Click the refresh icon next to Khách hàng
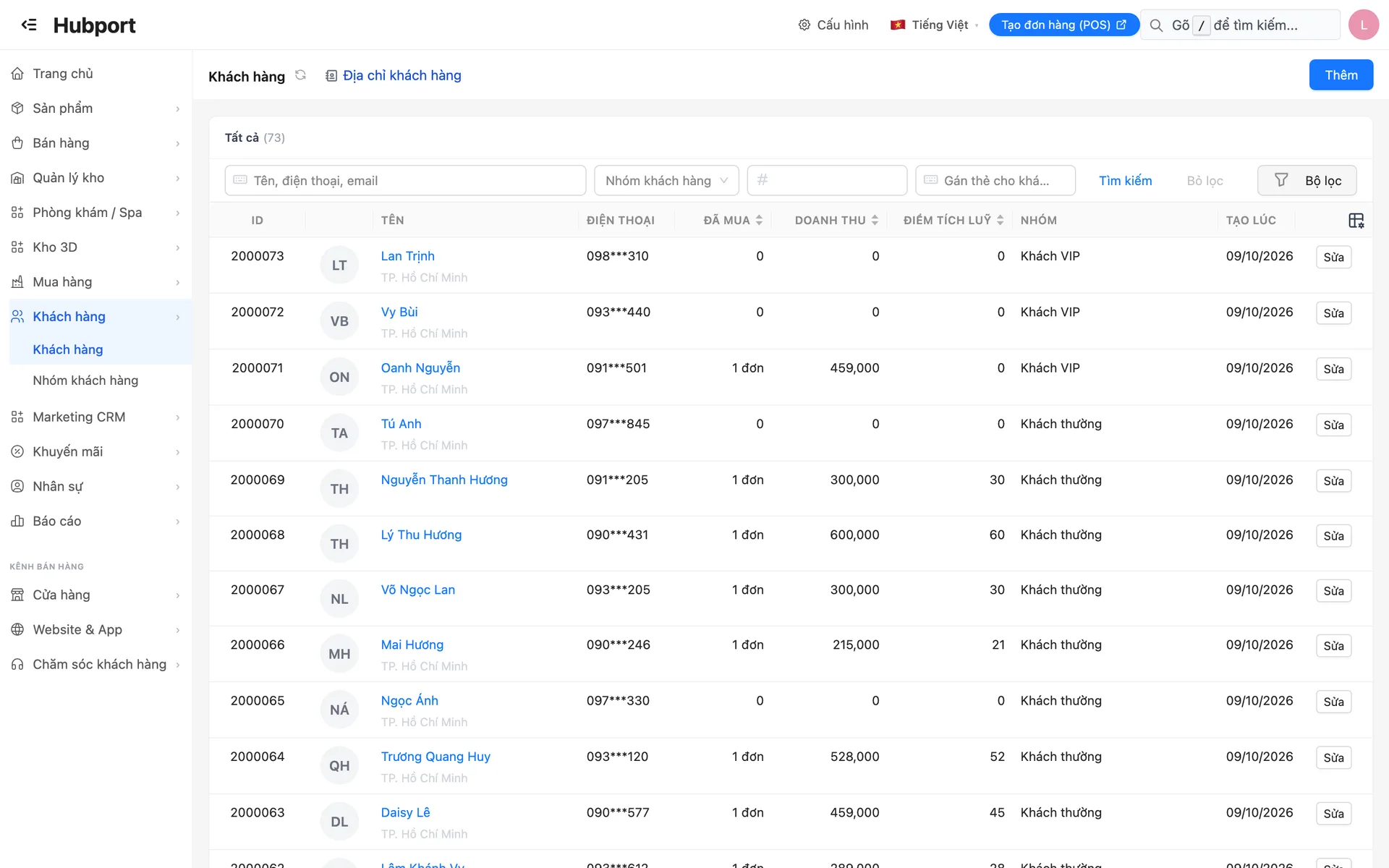Screen dimensions: 1389x868 coord(300,75)
